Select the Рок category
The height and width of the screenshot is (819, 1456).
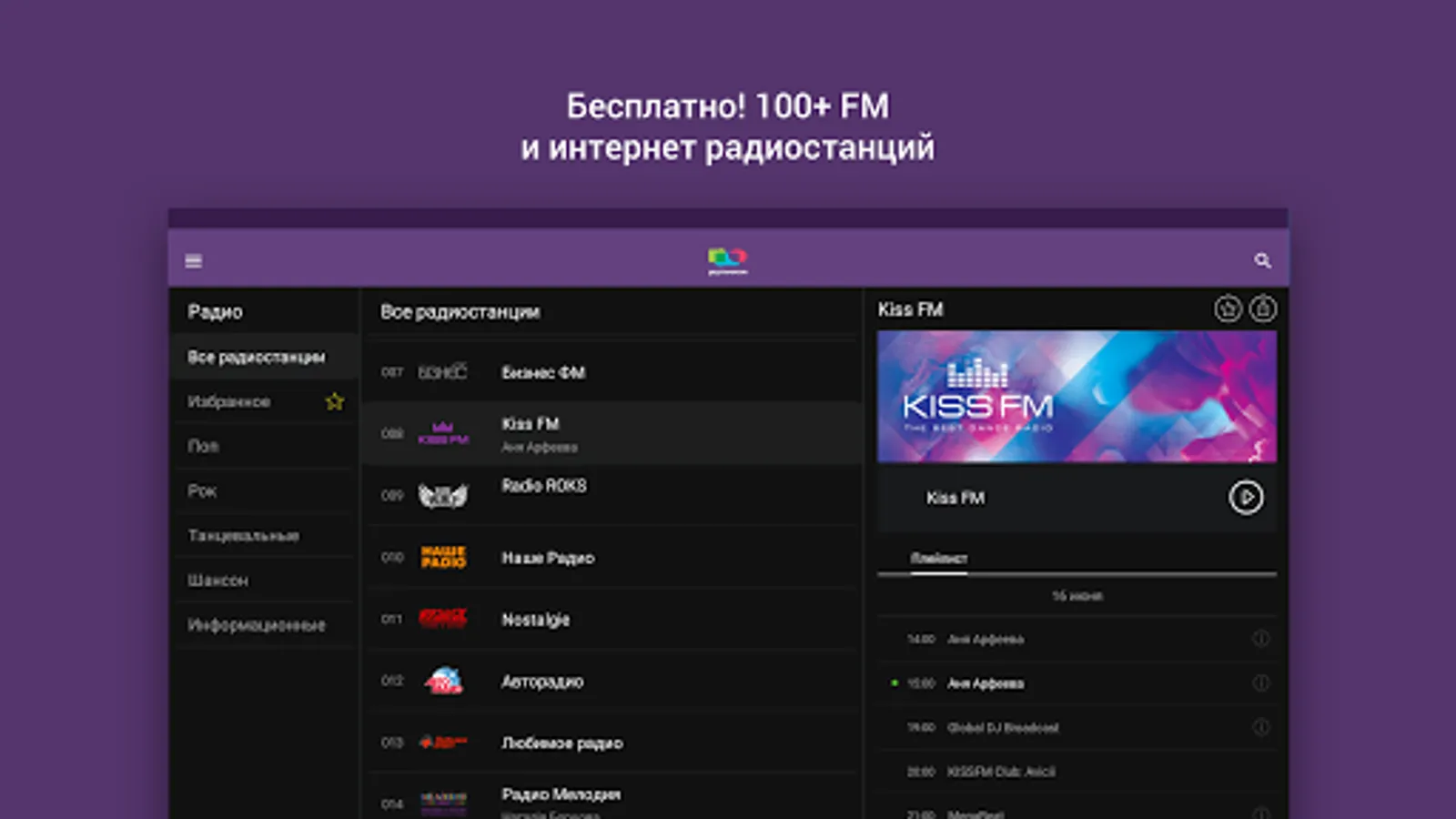[264, 490]
